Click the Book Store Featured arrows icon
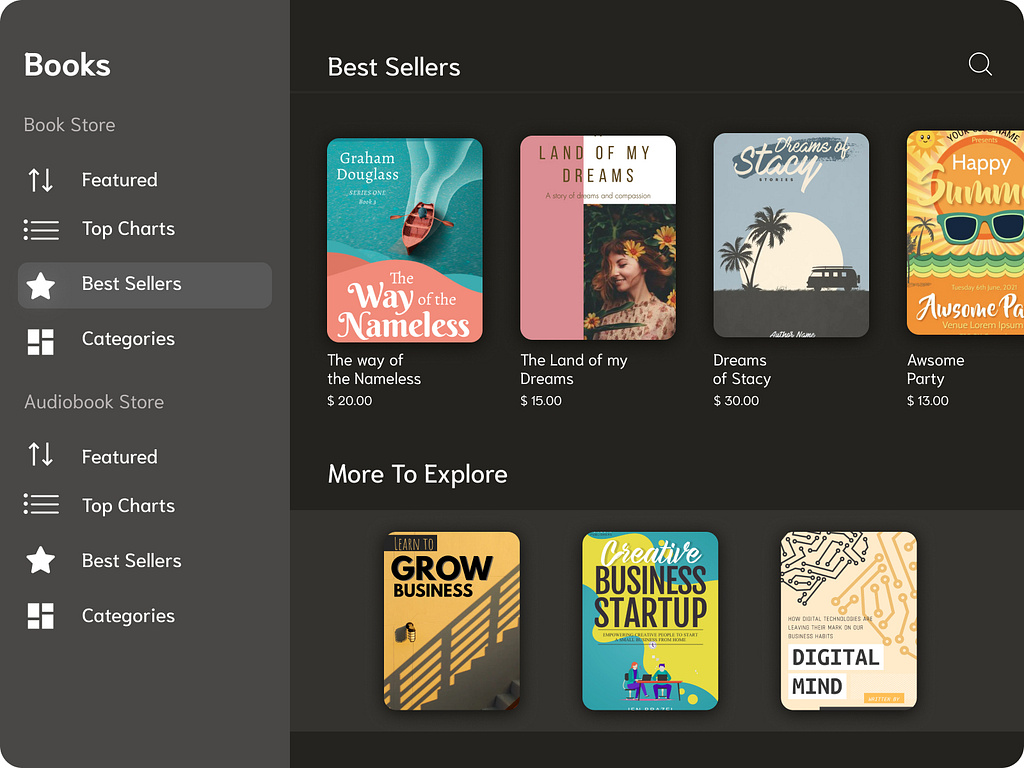The height and width of the screenshot is (768, 1024). pyautogui.click(x=41, y=180)
